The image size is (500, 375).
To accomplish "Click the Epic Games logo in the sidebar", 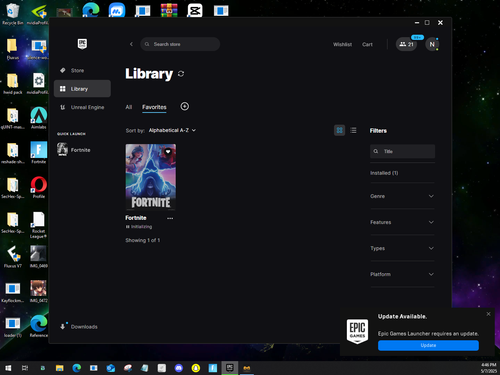I will point(82,44).
